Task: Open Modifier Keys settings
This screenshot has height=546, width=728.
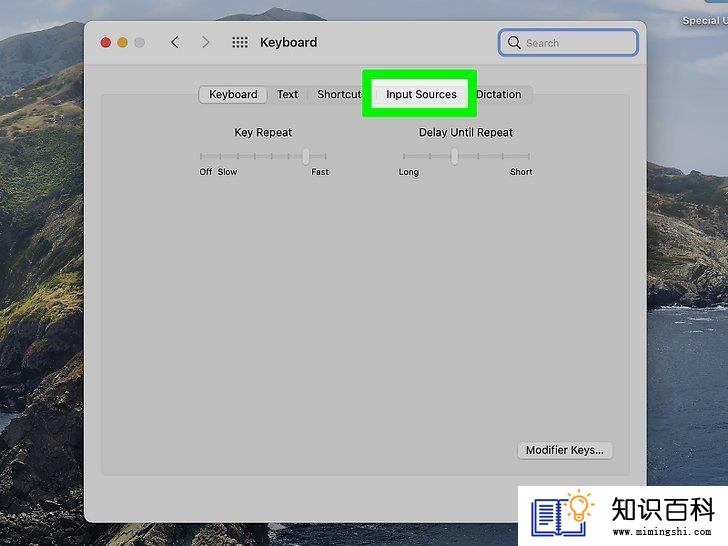Action: coord(565,450)
